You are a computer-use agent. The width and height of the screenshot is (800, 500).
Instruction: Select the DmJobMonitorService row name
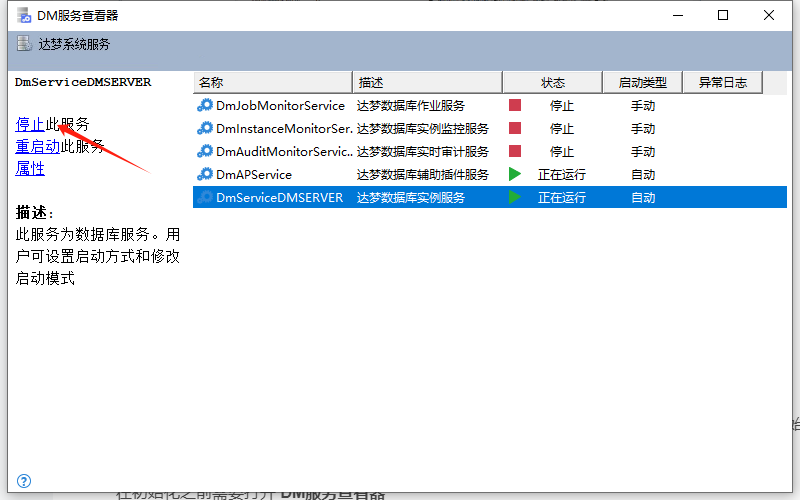[x=280, y=106]
